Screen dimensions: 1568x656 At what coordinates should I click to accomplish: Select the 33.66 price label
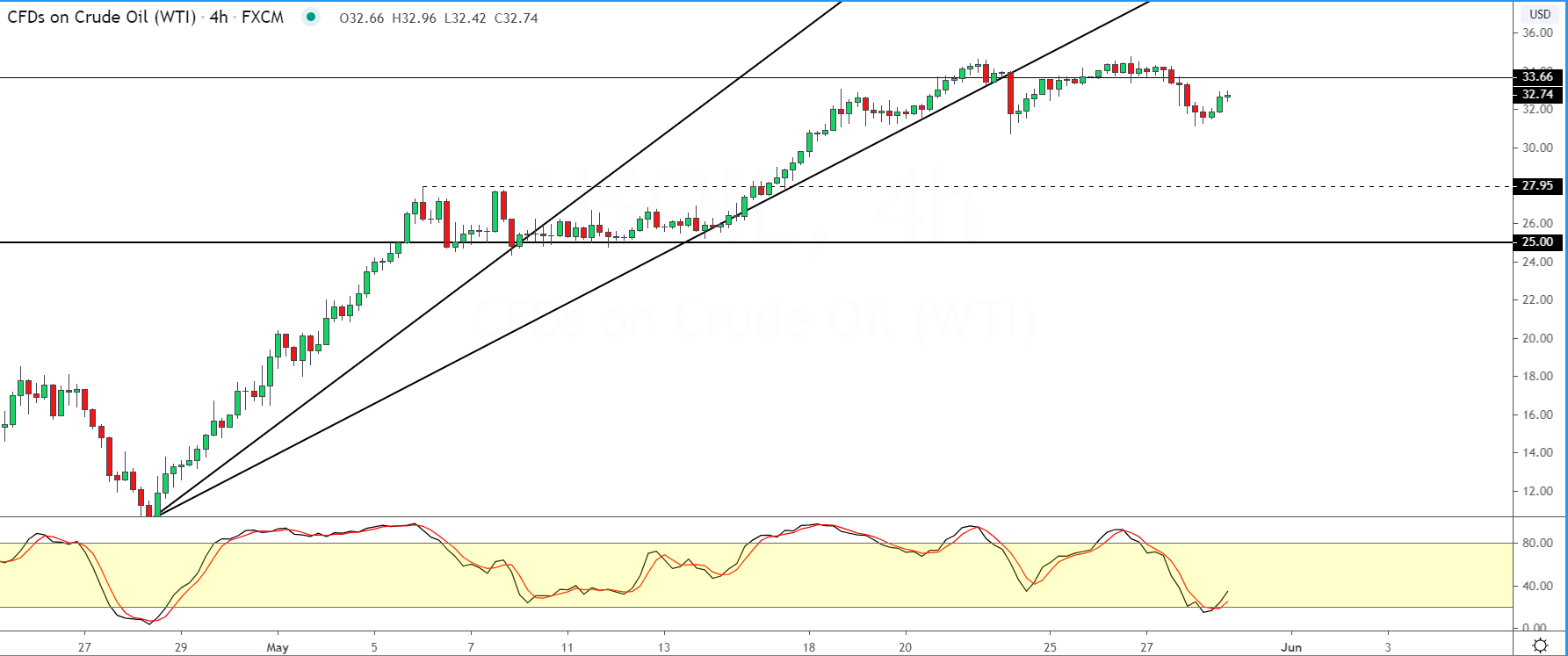[1537, 77]
